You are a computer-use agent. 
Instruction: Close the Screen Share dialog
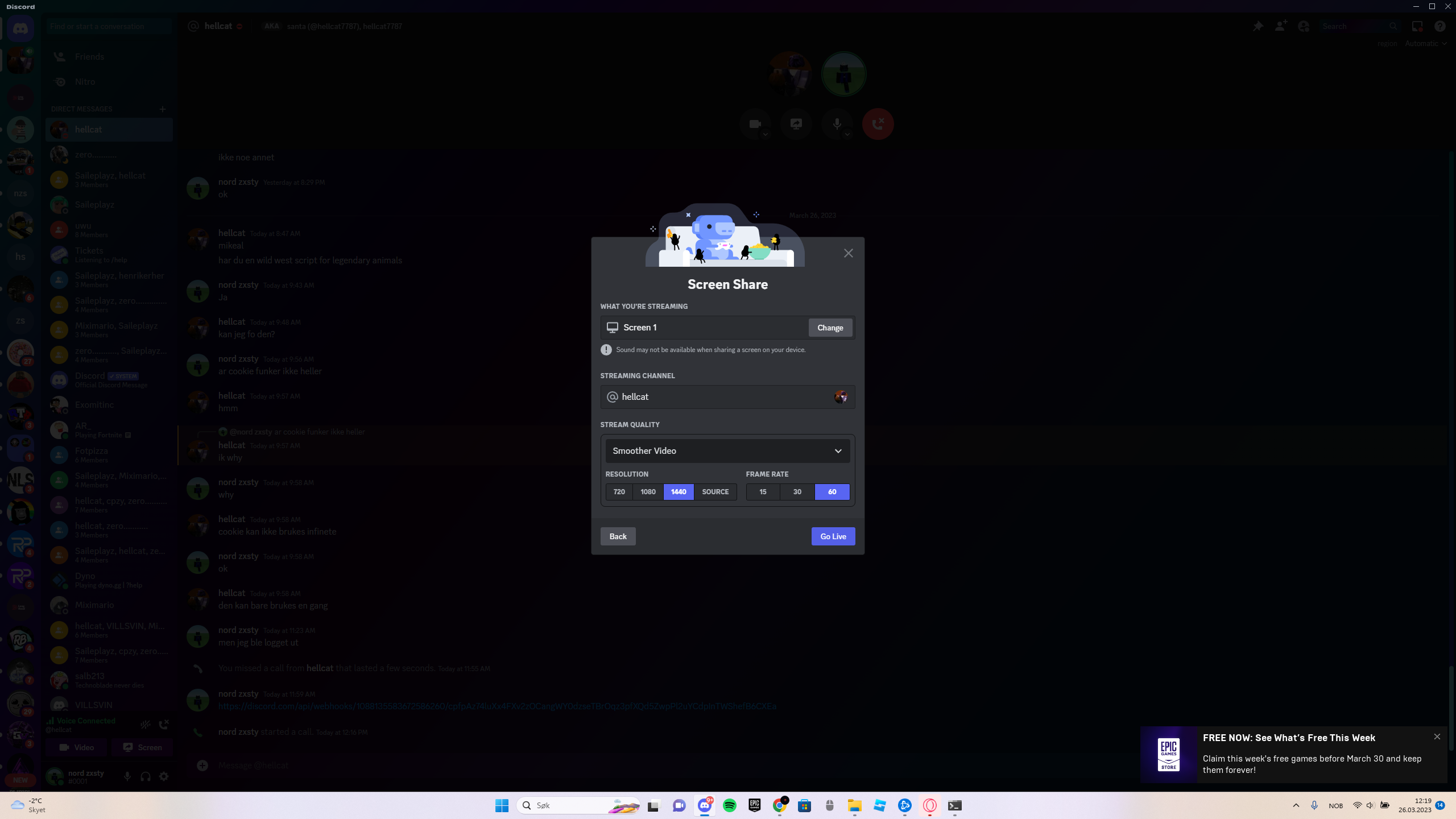[848, 253]
